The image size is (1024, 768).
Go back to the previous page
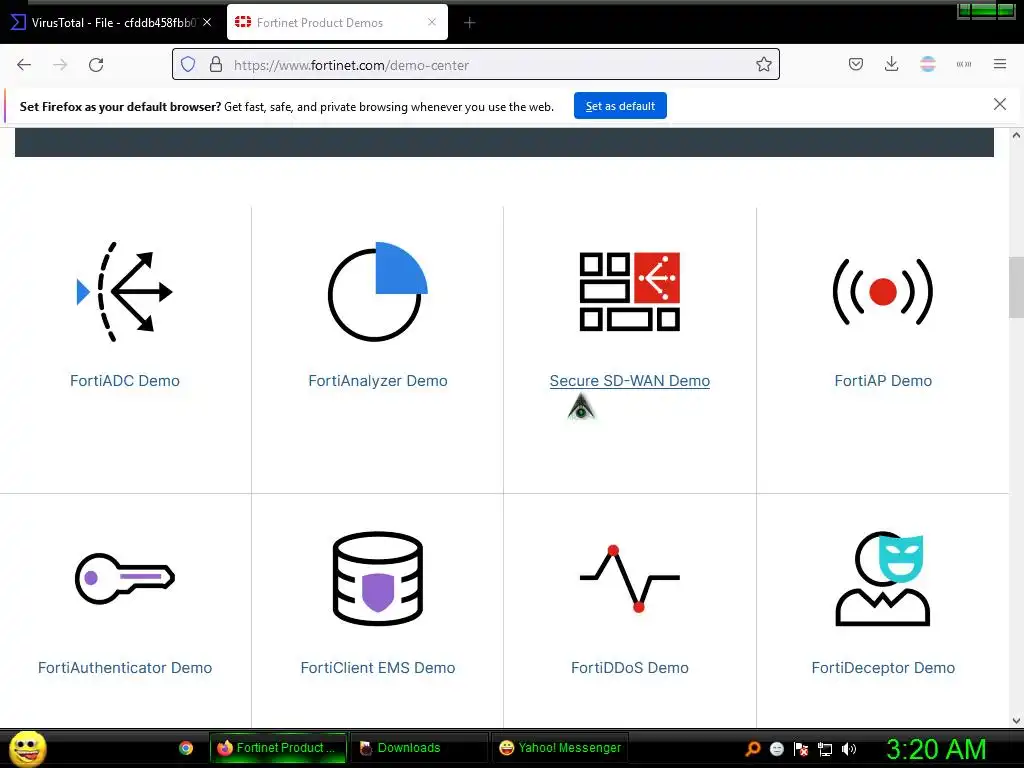click(x=24, y=65)
